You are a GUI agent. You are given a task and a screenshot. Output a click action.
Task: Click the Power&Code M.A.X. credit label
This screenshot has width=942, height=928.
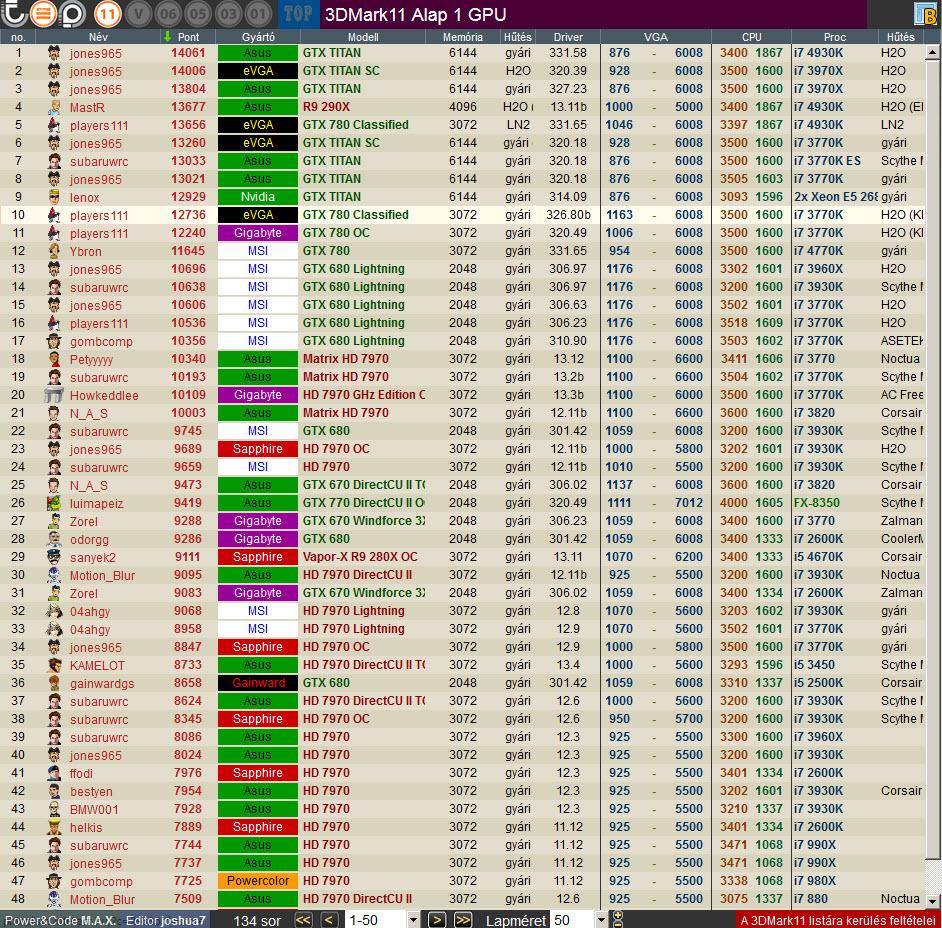(59, 920)
